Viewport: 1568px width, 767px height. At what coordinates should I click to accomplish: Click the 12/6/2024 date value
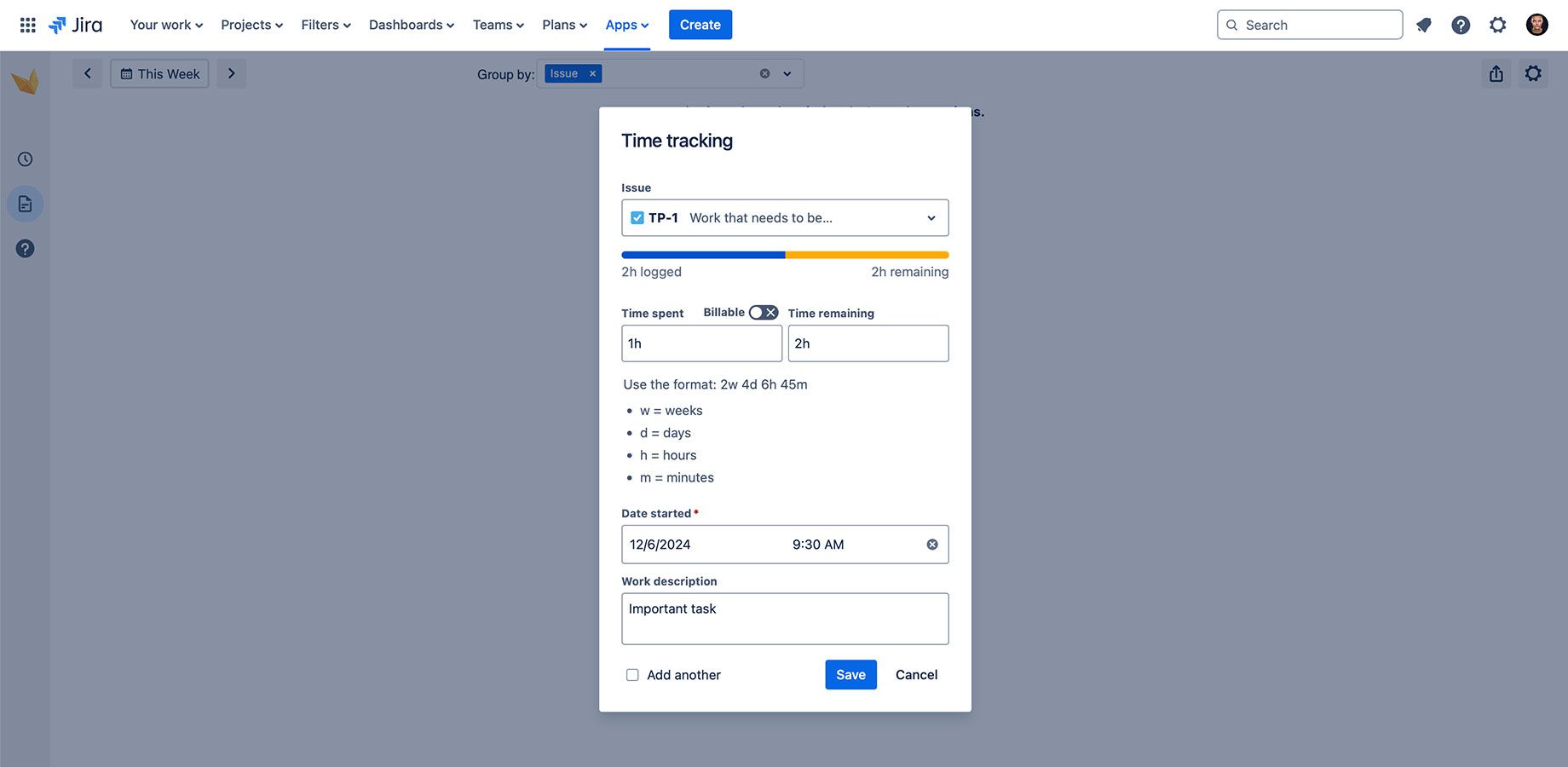point(660,545)
